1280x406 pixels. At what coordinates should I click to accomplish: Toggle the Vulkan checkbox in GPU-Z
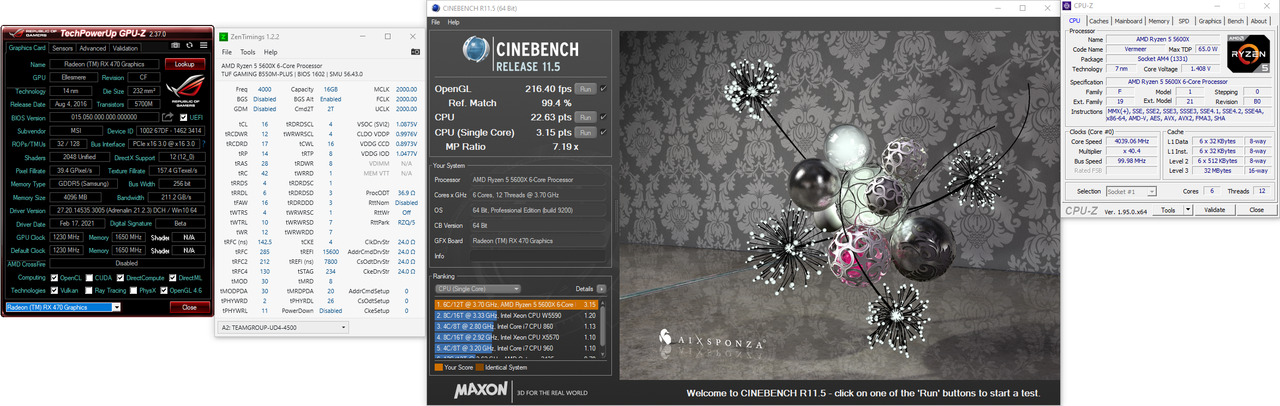pyautogui.click(x=54, y=290)
